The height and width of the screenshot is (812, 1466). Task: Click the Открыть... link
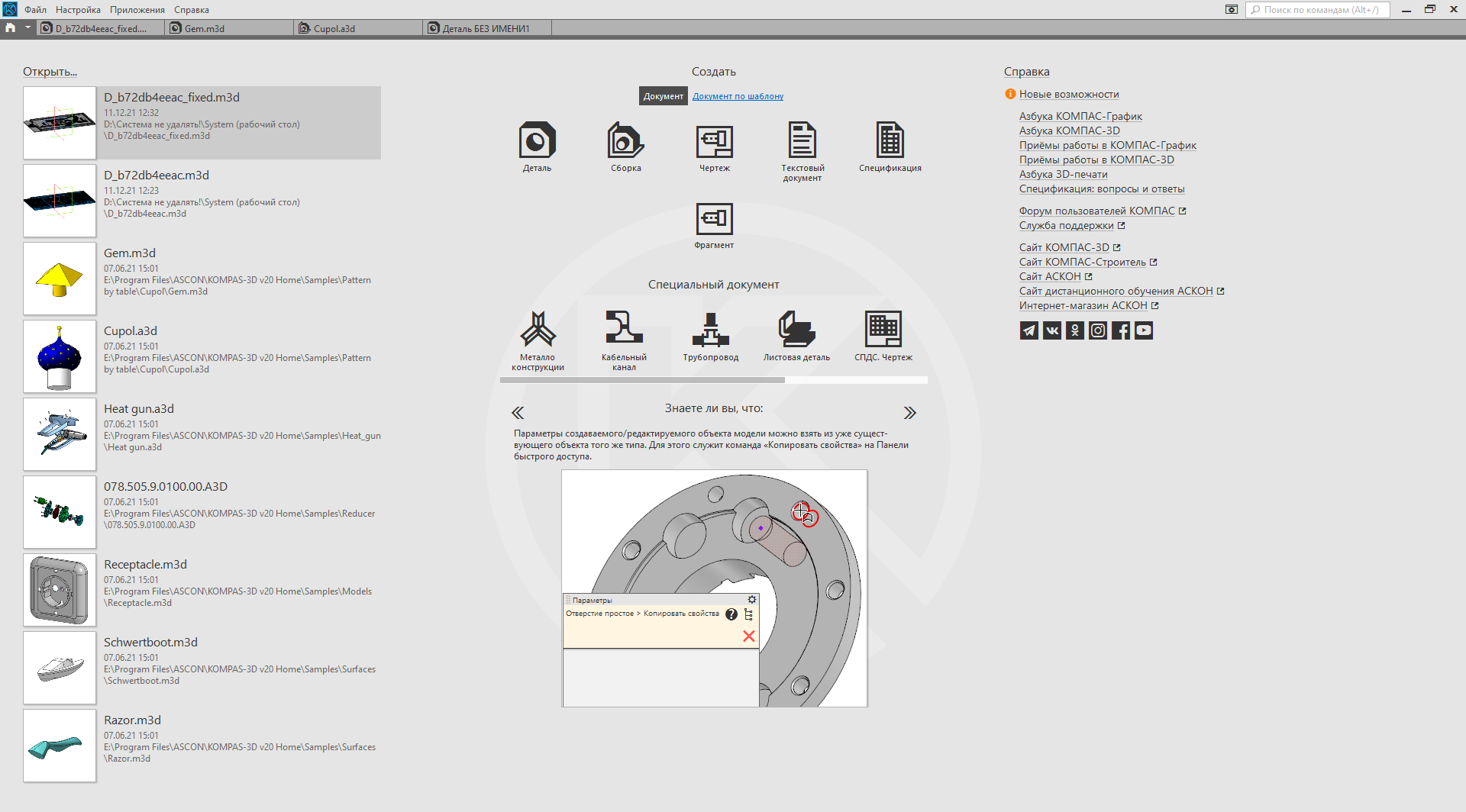(50, 72)
